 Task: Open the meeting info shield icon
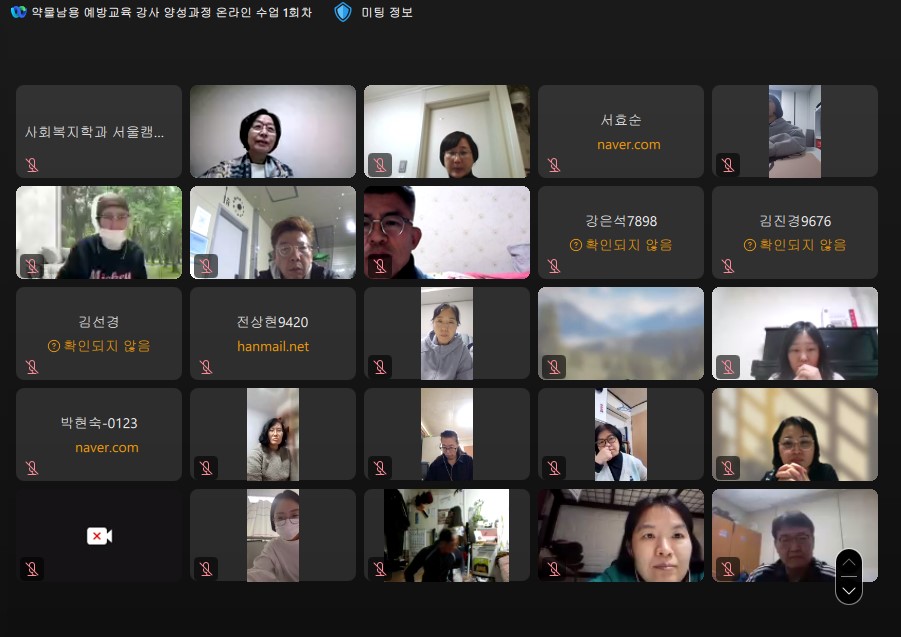click(x=343, y=12)
